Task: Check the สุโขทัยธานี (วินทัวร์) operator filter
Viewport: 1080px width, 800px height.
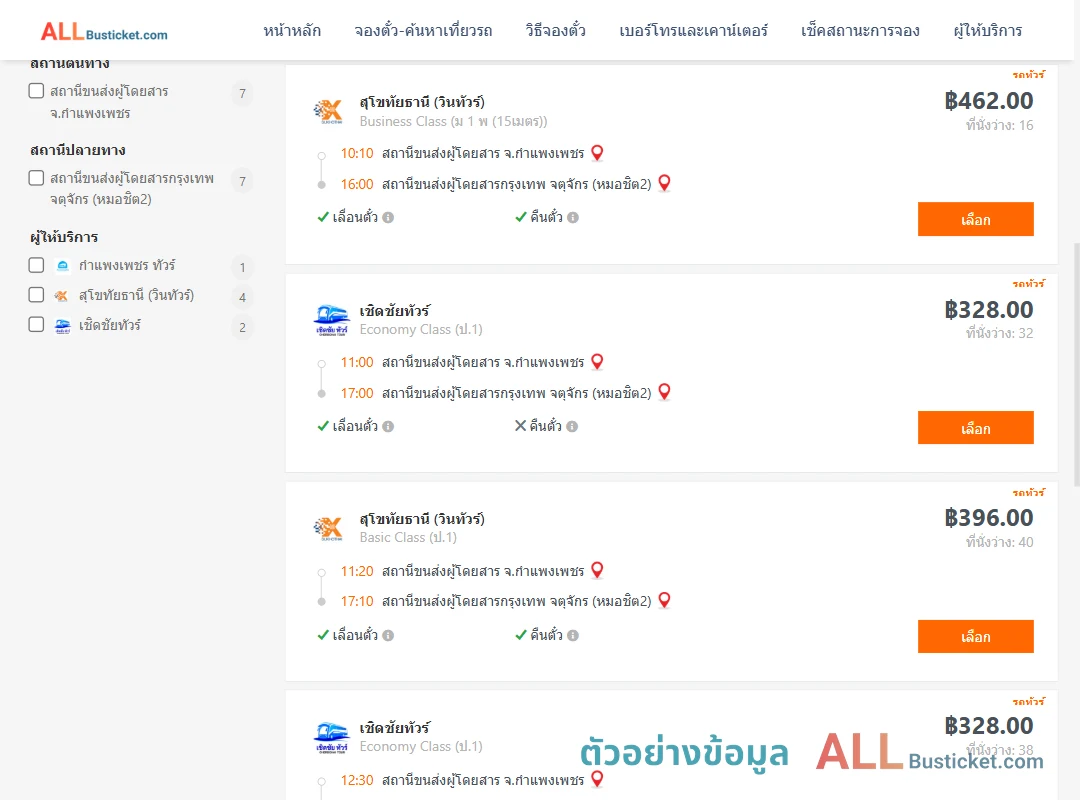Action: click(x=37, y=295)
